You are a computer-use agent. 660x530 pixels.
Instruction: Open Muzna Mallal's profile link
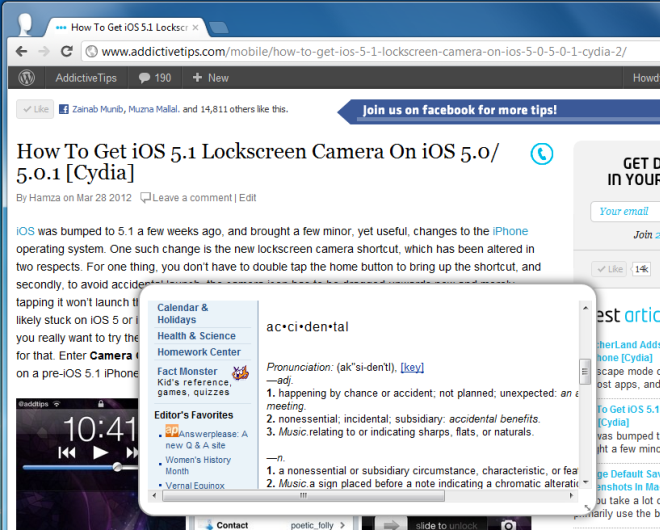[x=154, y=109]
